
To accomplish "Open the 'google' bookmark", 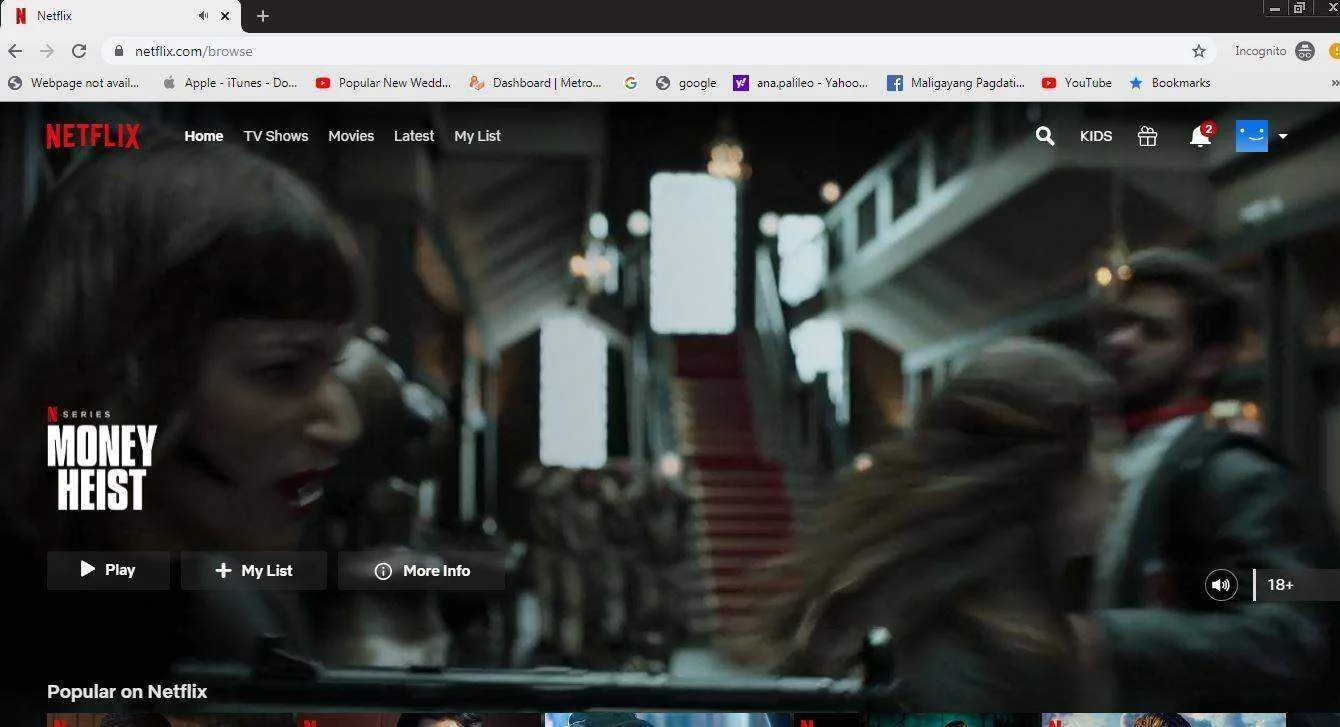I will coord(686,83).
